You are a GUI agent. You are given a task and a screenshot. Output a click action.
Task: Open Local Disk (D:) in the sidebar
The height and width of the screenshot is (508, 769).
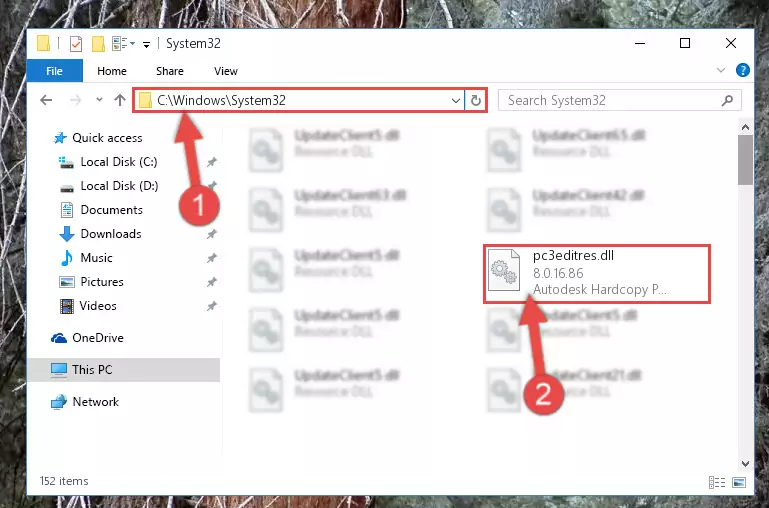point(119,186)
